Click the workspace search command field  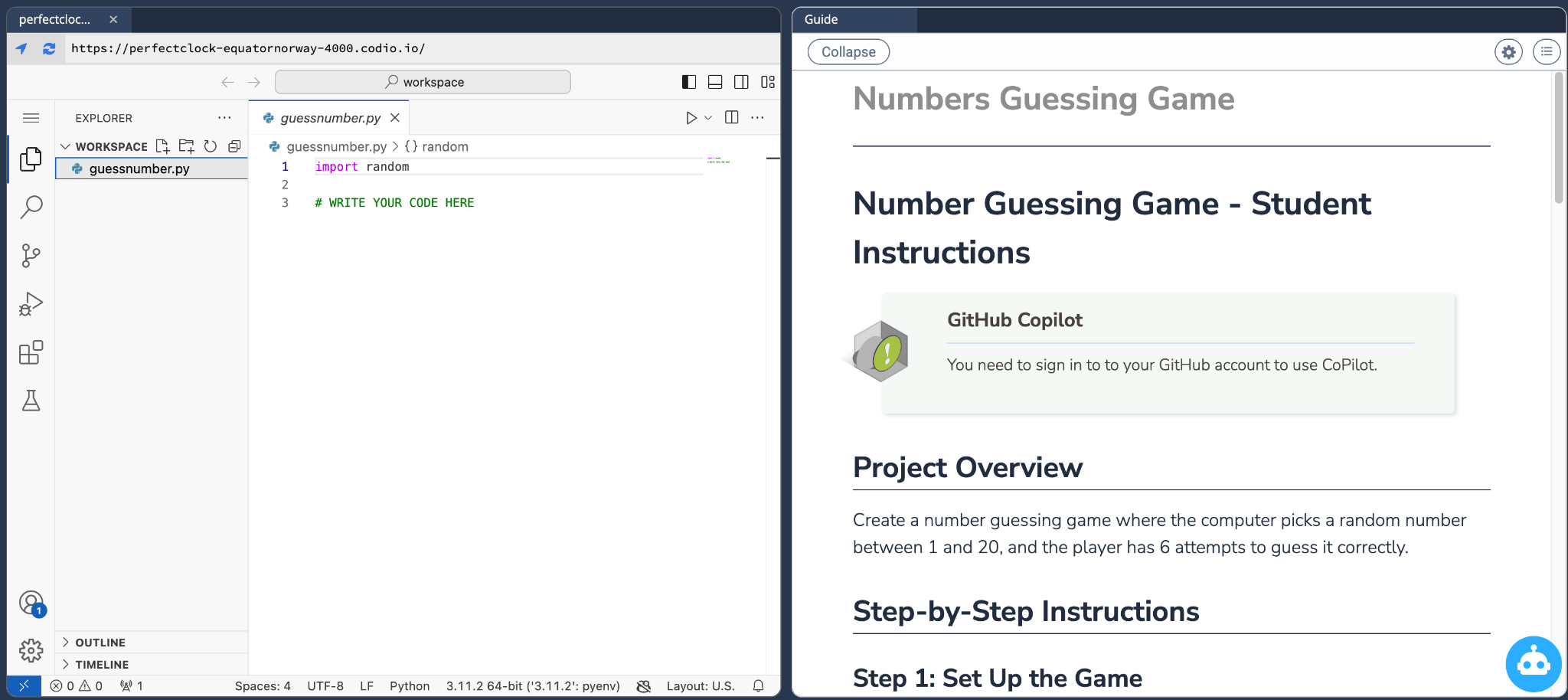click(x=423, y=82)
